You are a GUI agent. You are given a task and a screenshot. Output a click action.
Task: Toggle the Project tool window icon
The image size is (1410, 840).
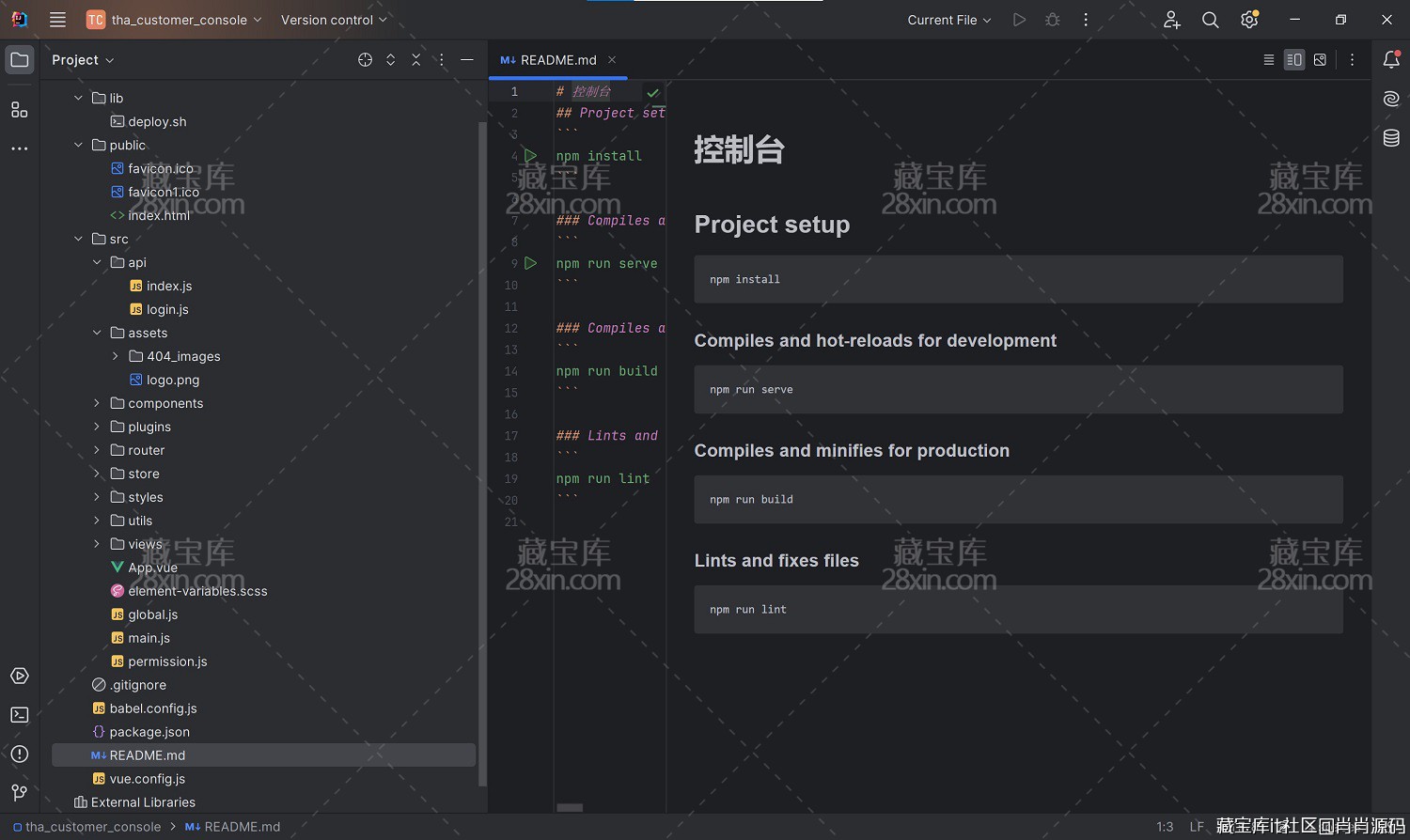pyautogui.click(x=20, y=60)
